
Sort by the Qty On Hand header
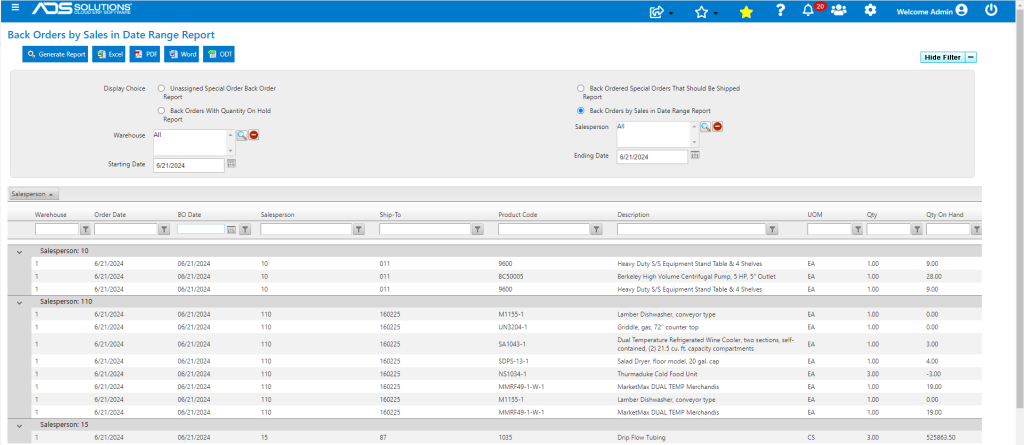(944, 214)
